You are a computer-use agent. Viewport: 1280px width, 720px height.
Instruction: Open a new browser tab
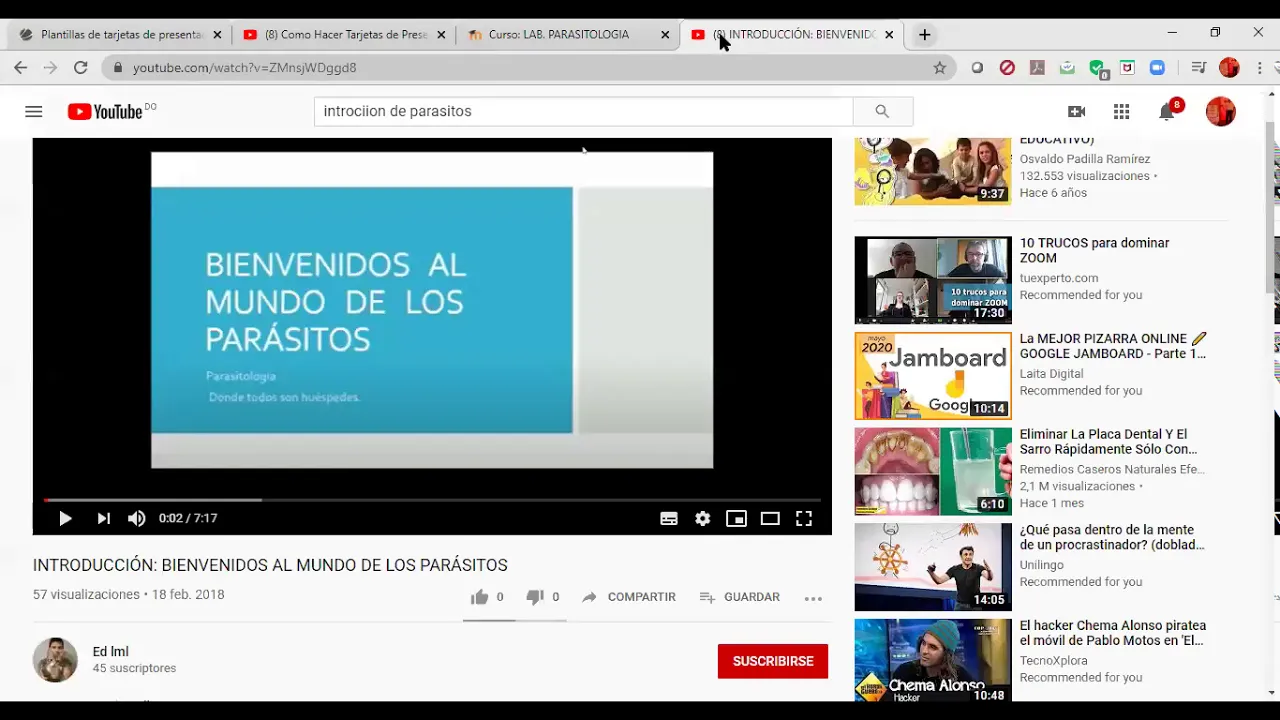(x=925, y=34)
